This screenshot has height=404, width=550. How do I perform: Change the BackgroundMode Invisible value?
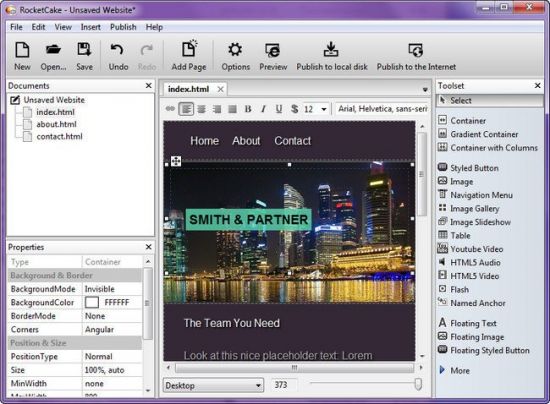[x=112, y=289]
